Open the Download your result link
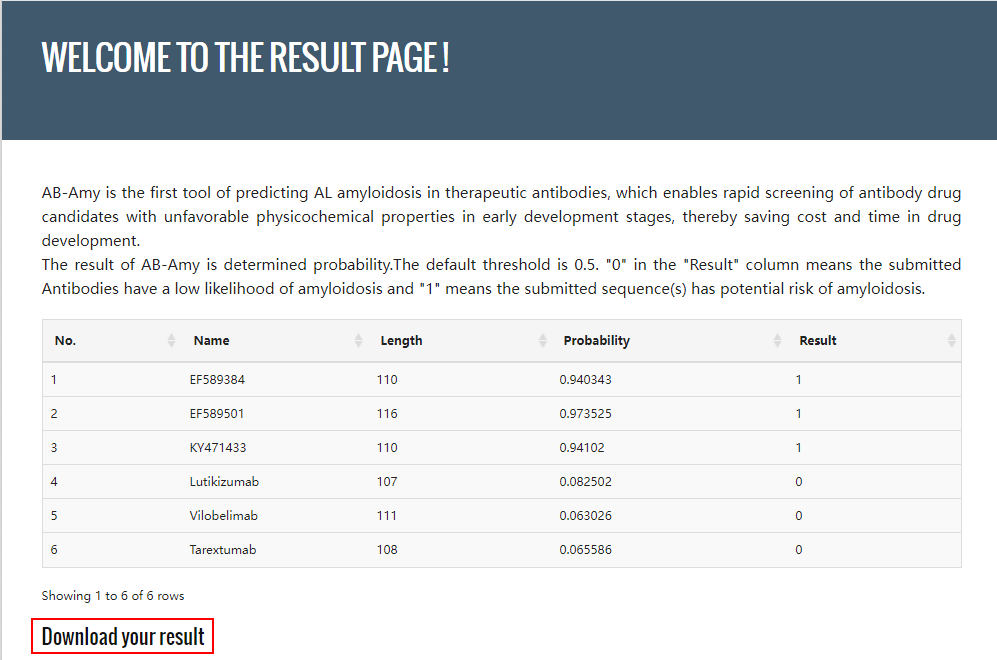This screenshot has width=997, height=660. 123,636
